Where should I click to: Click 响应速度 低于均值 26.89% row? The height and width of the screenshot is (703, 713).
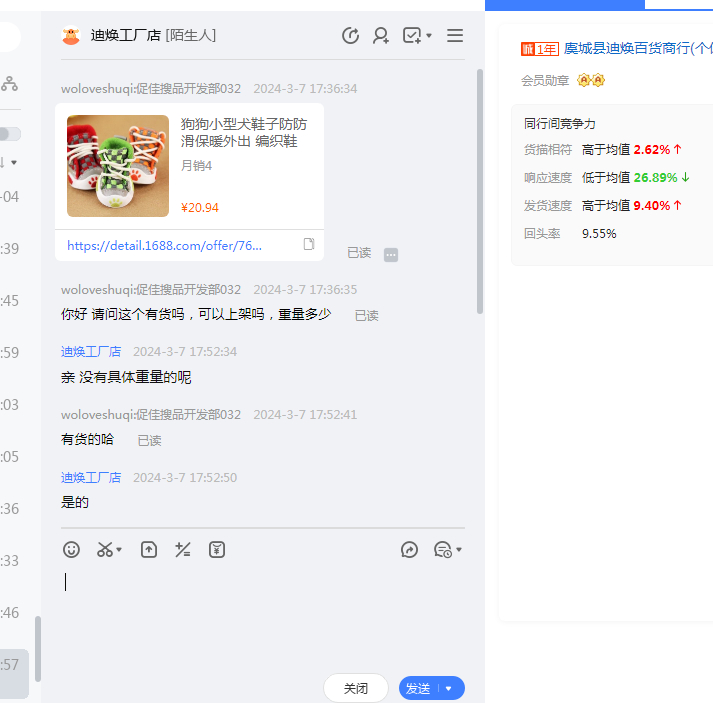pos(607,178)
